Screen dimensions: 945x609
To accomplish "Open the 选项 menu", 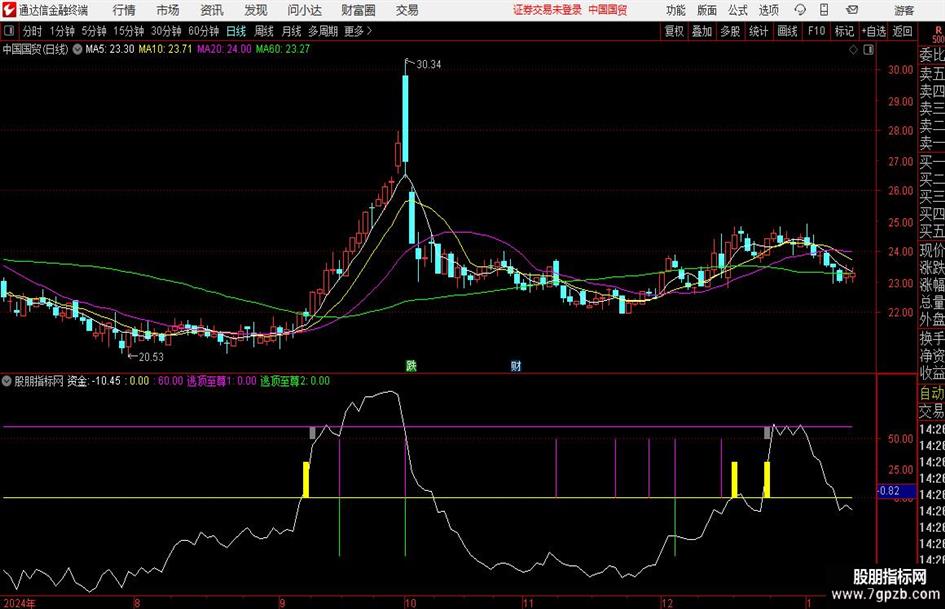I will tap(768, 10).
